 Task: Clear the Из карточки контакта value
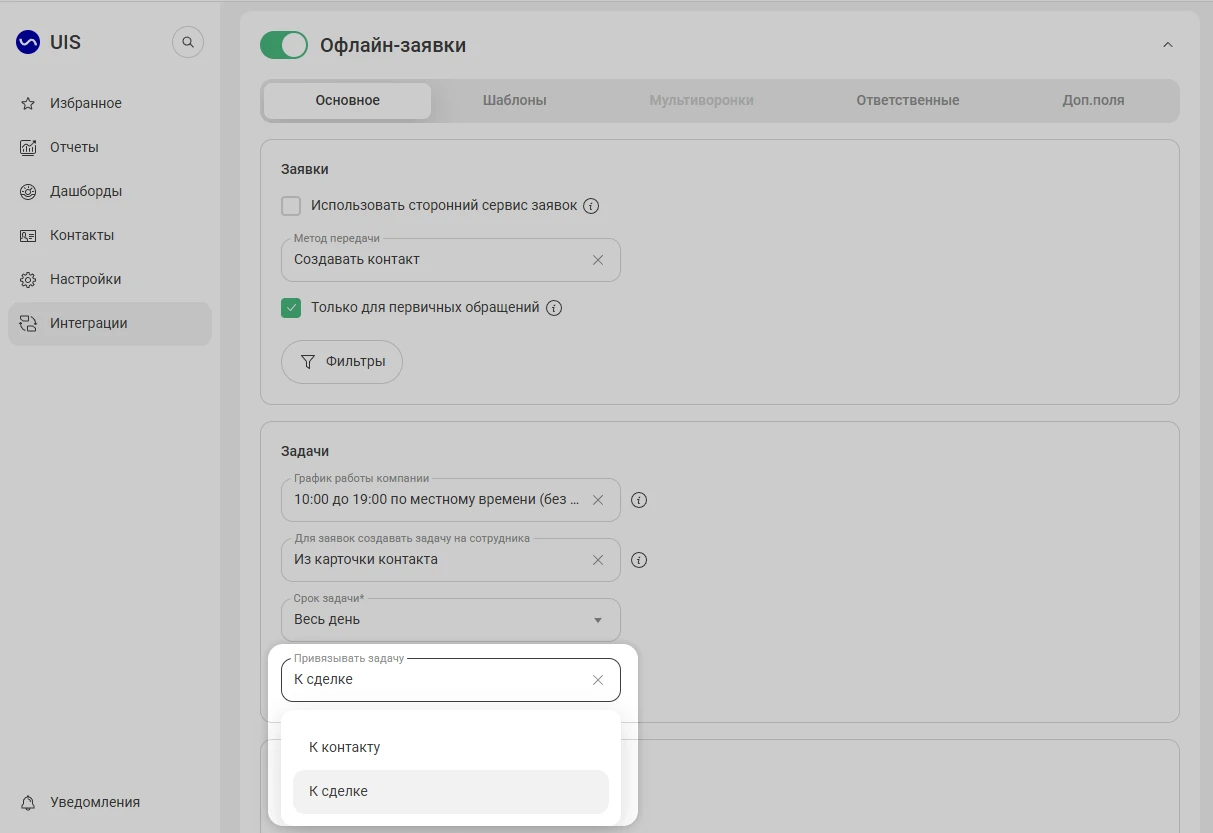[598, 560]
